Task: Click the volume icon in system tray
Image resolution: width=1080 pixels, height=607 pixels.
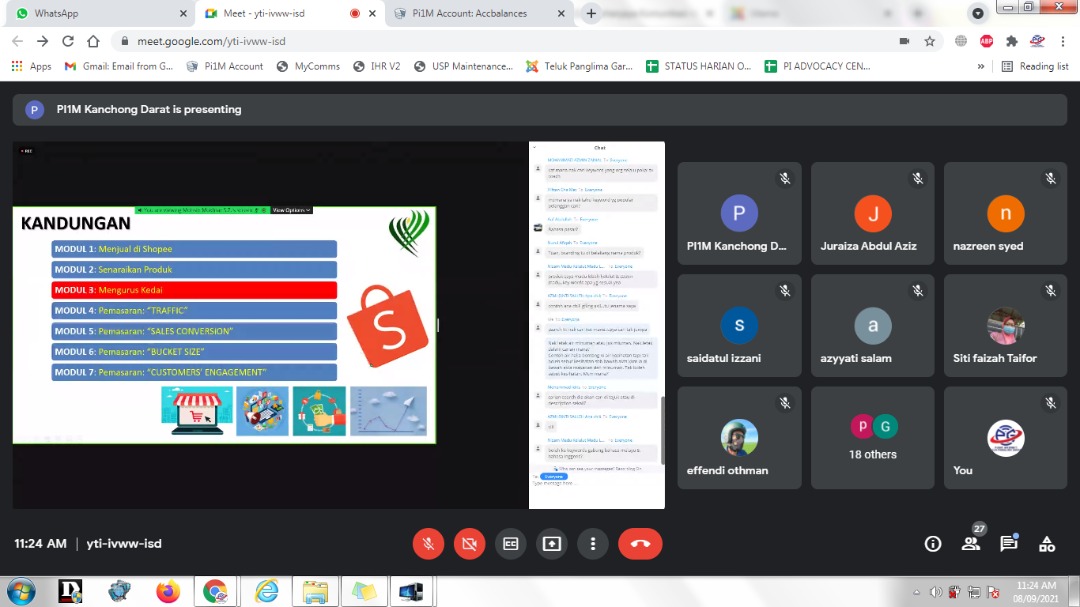Action: (935, 592)
